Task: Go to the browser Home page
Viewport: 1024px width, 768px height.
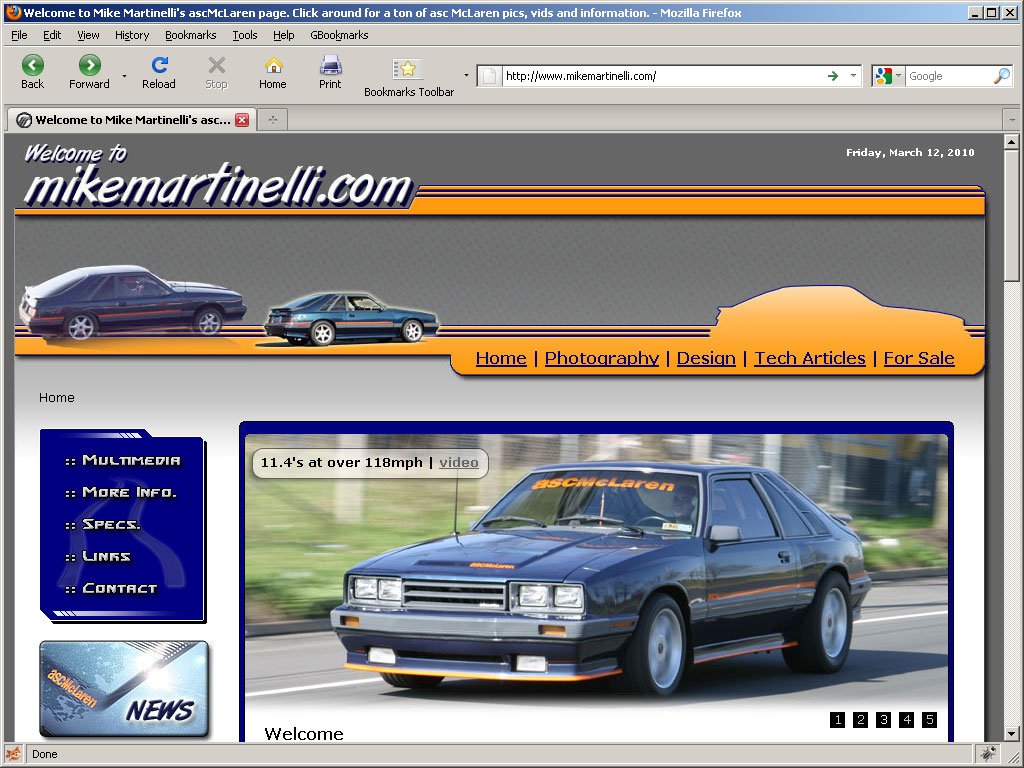Action: pos(273,72)
